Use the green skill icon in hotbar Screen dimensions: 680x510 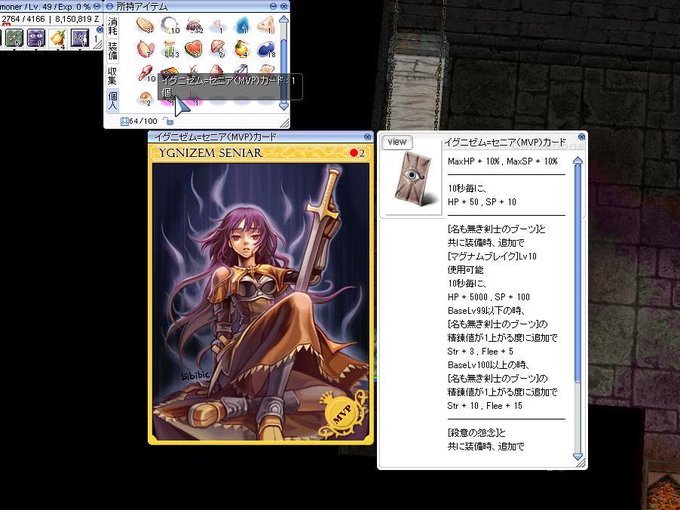pyautogui.click(x=14, y=38)
